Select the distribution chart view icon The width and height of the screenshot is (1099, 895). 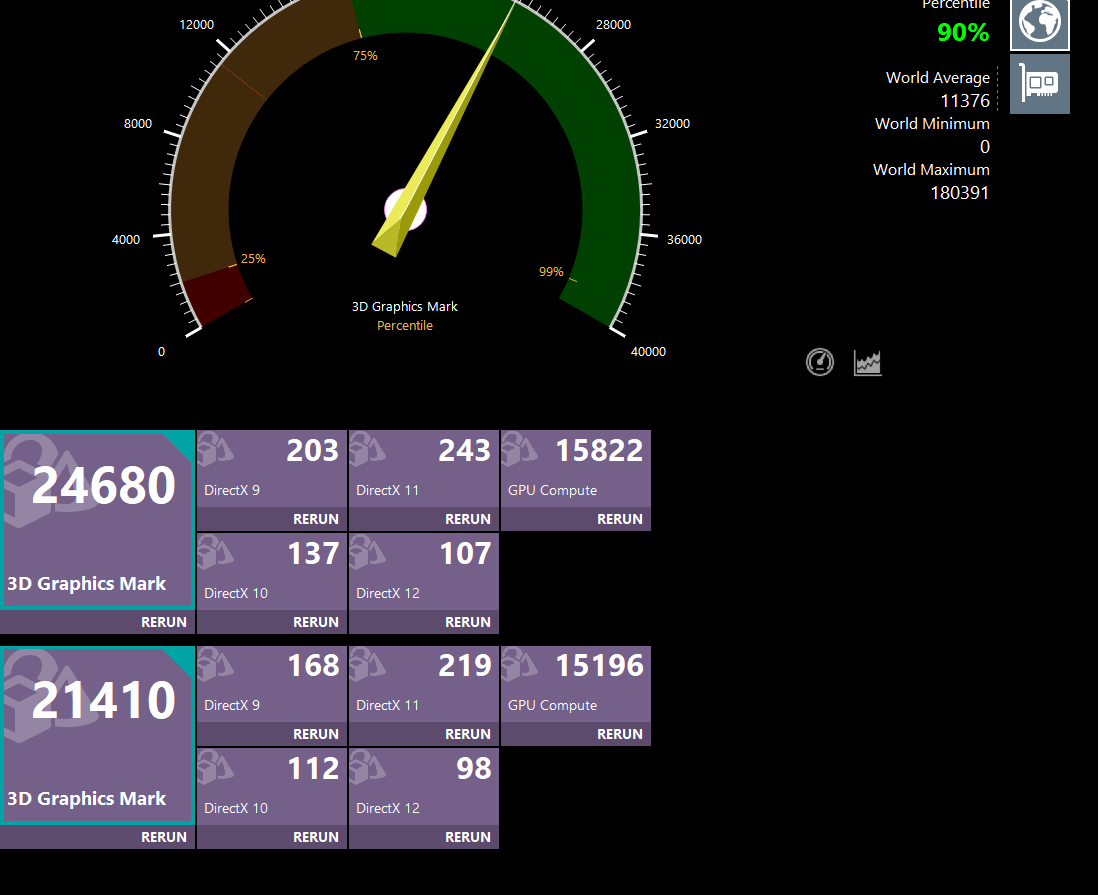click(x=868, y=362)
